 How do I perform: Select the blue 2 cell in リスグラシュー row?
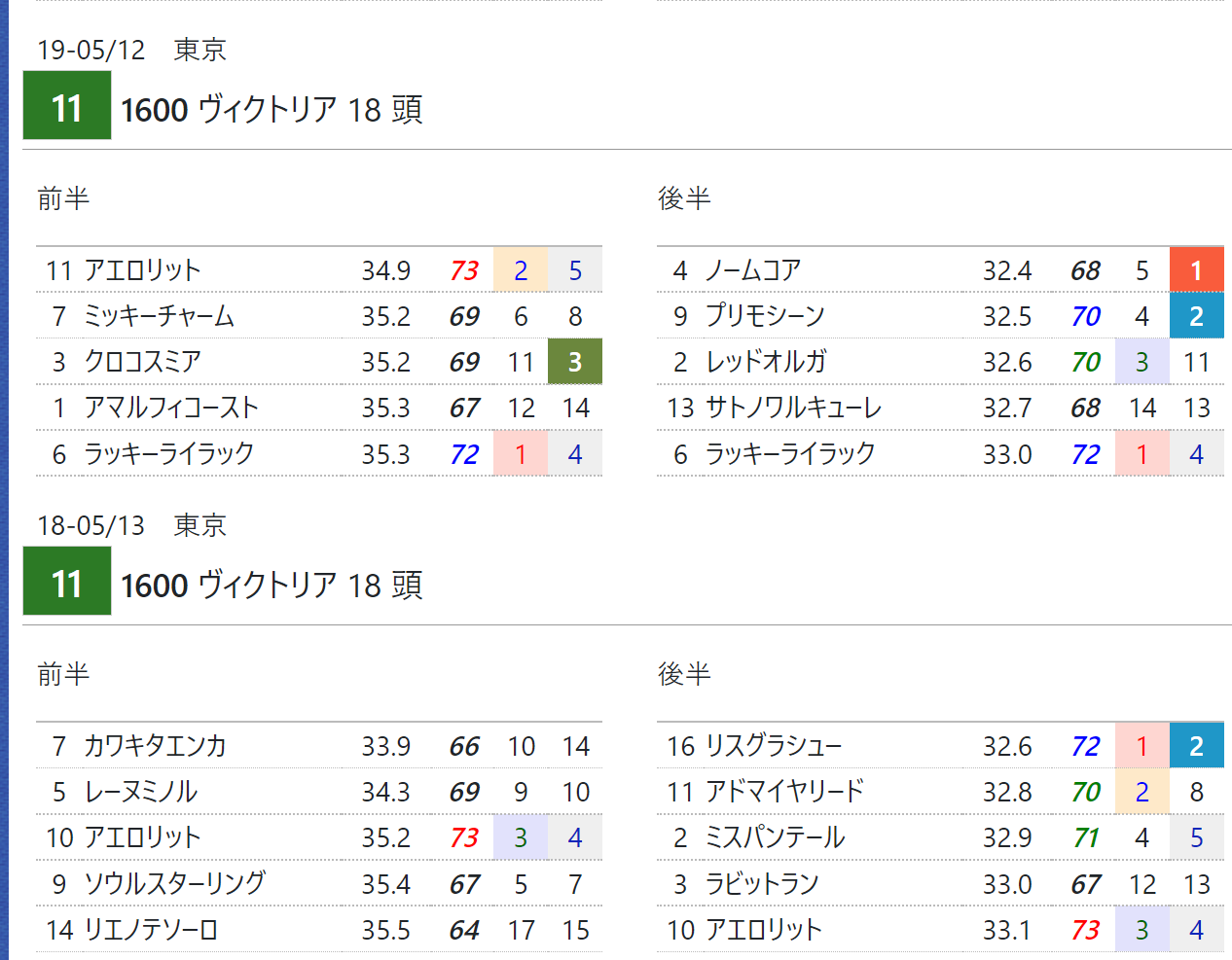coord(1196,746)
